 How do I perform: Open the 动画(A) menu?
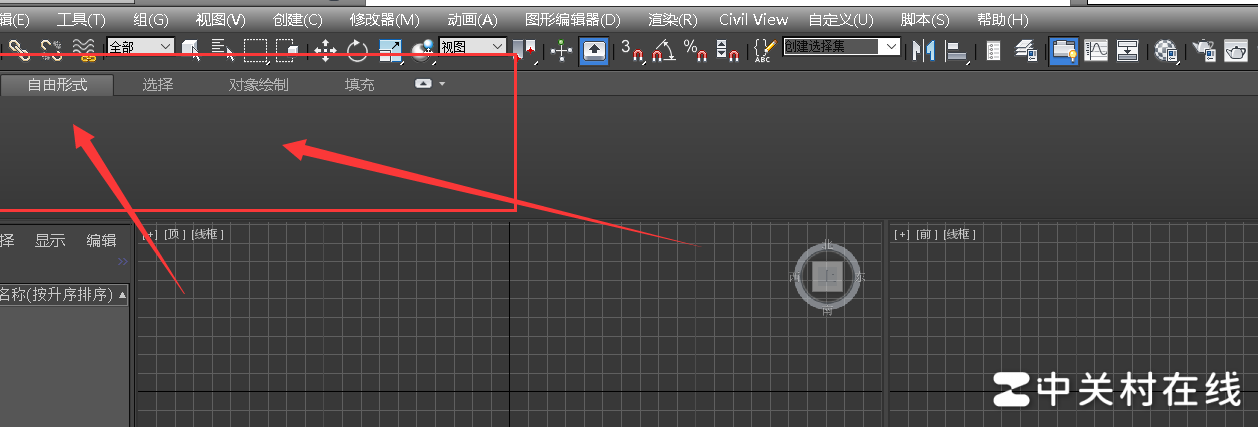pyautogui.click(x=473, y=19)
